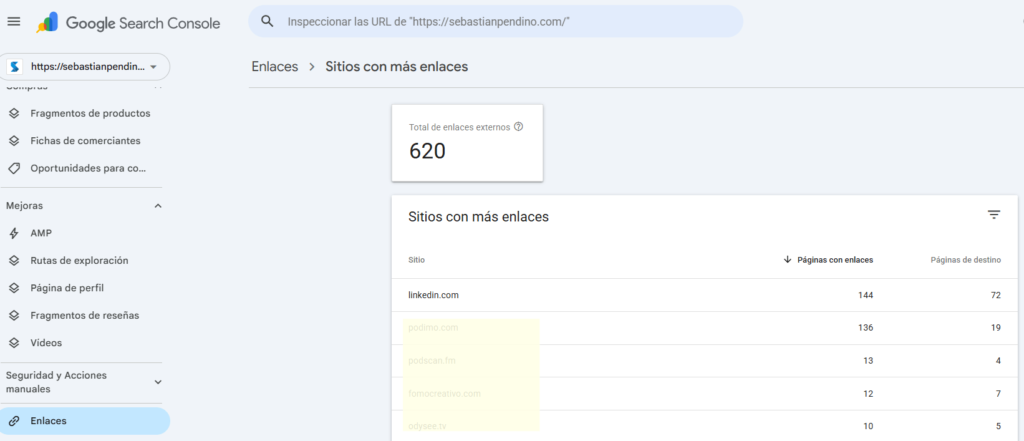This screenshot has height=441, width=1024.
Task: Click the Sitios con más enlaces breadcrumb
Action: [x=397, y=67]
